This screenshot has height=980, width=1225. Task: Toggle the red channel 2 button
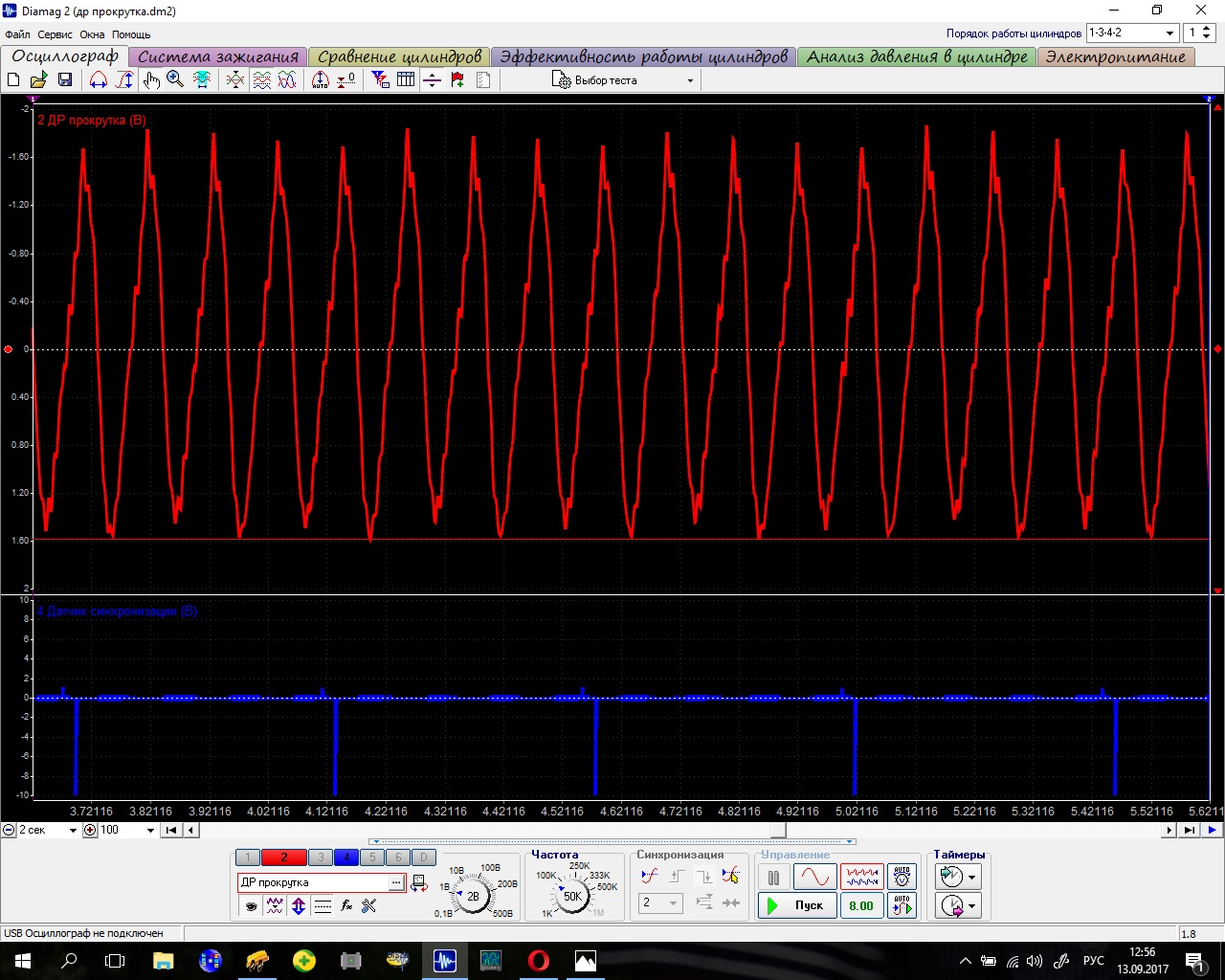283,857
